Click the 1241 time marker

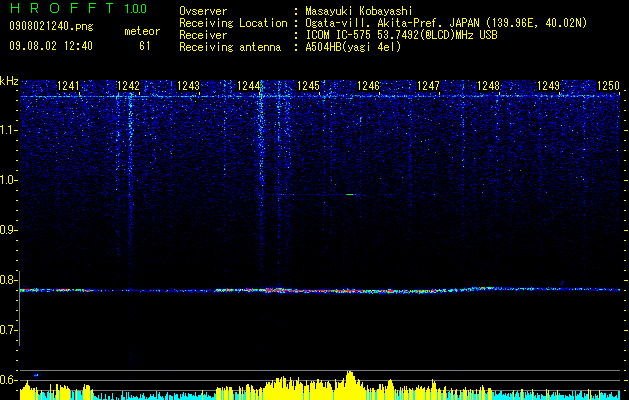[68, 86]
